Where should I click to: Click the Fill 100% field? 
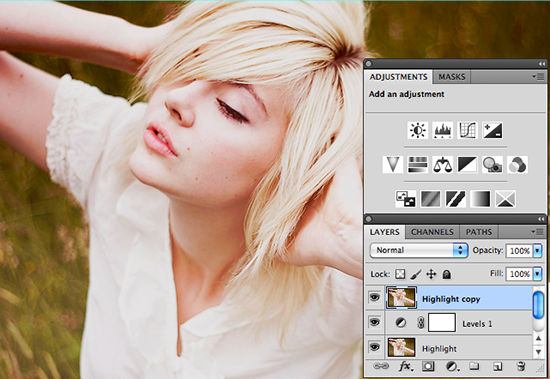point(519,274)
